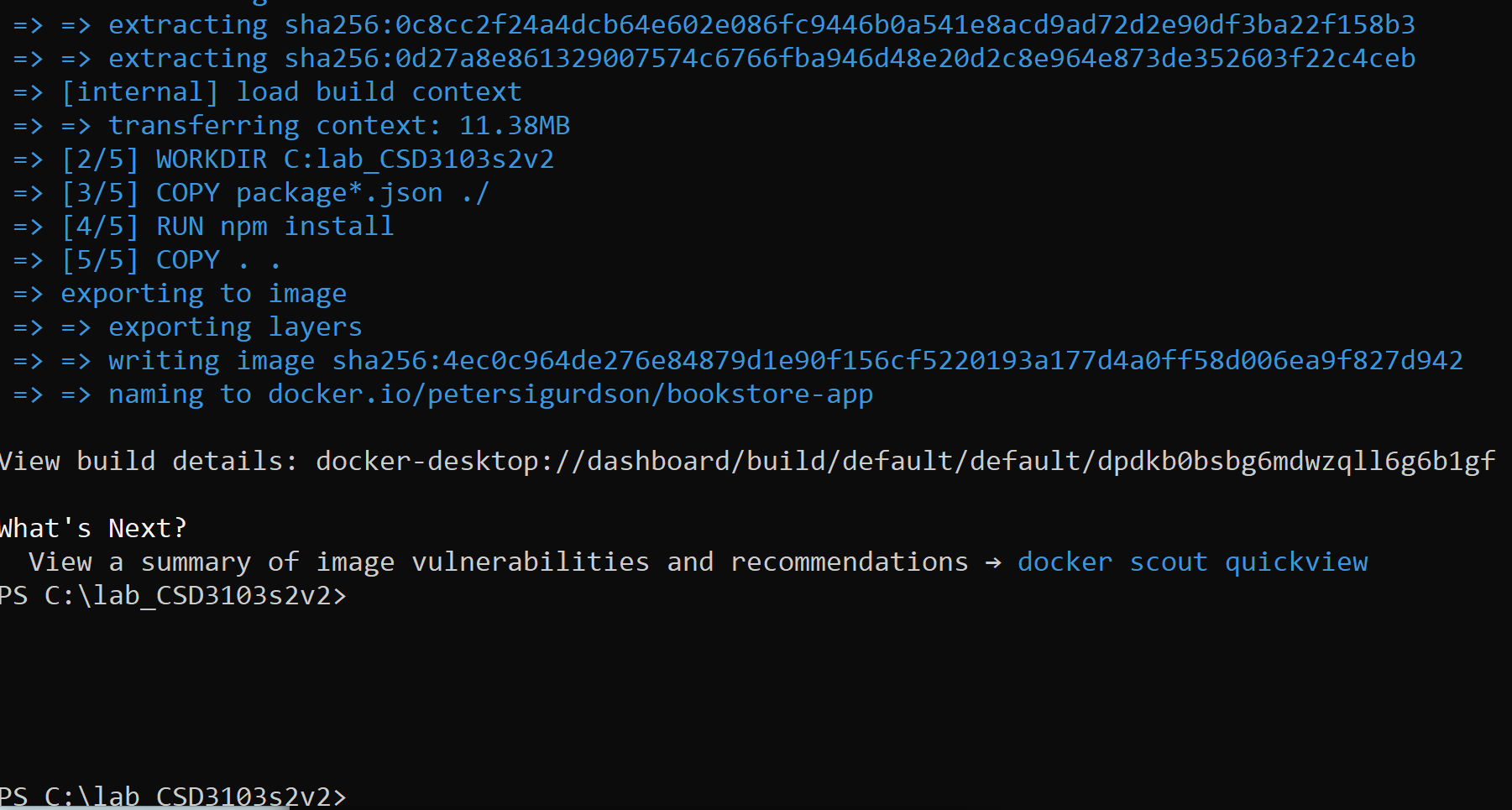Image resolution: width=1512 pixels, height=810 pixels.
Task: Click the What's Next? heading
Action: pyautogui.click(x=93, y=528)
